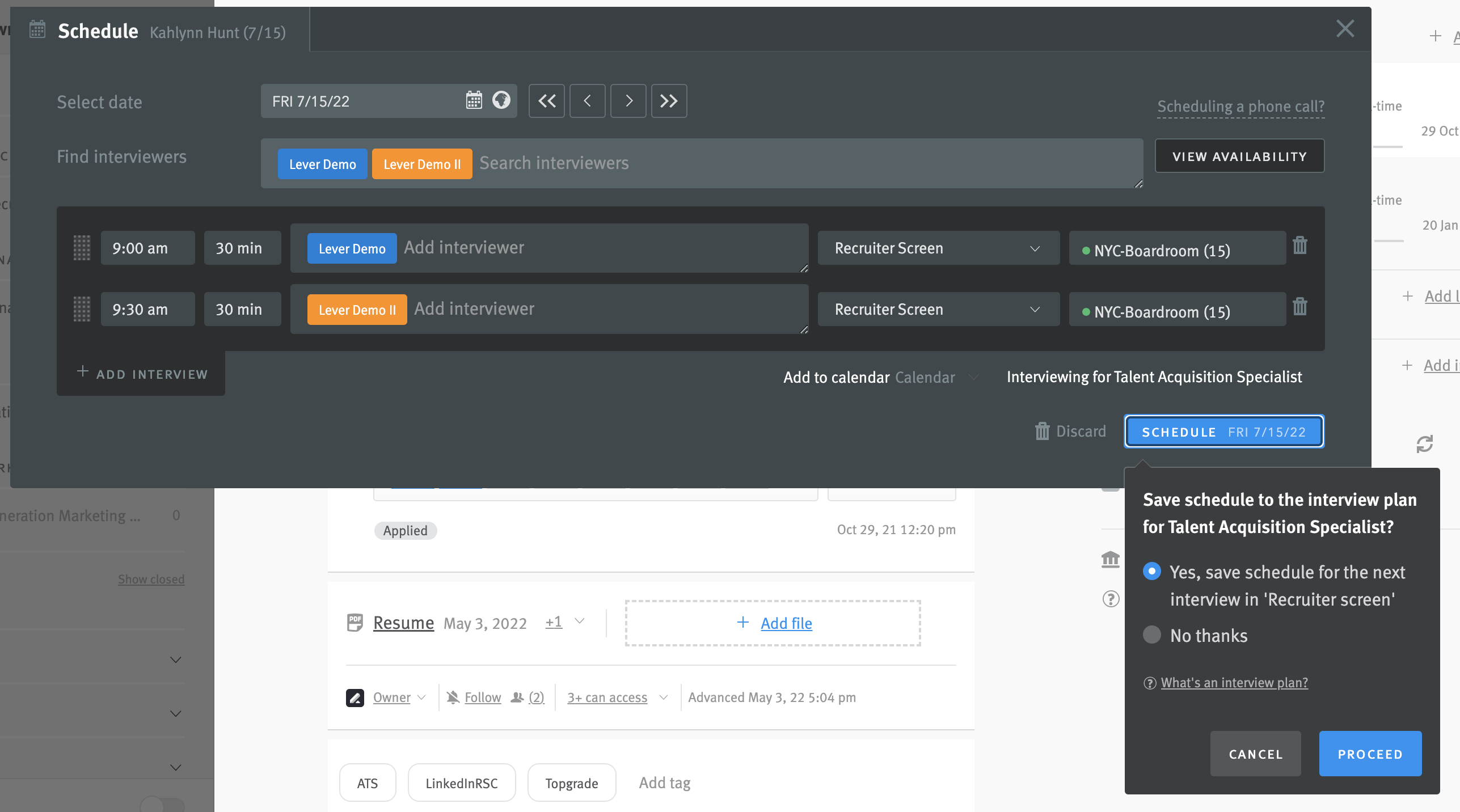Click the refresh sync icon at bottom right
This screenshot has height=812, width=1460.
tap(1425, 444)
